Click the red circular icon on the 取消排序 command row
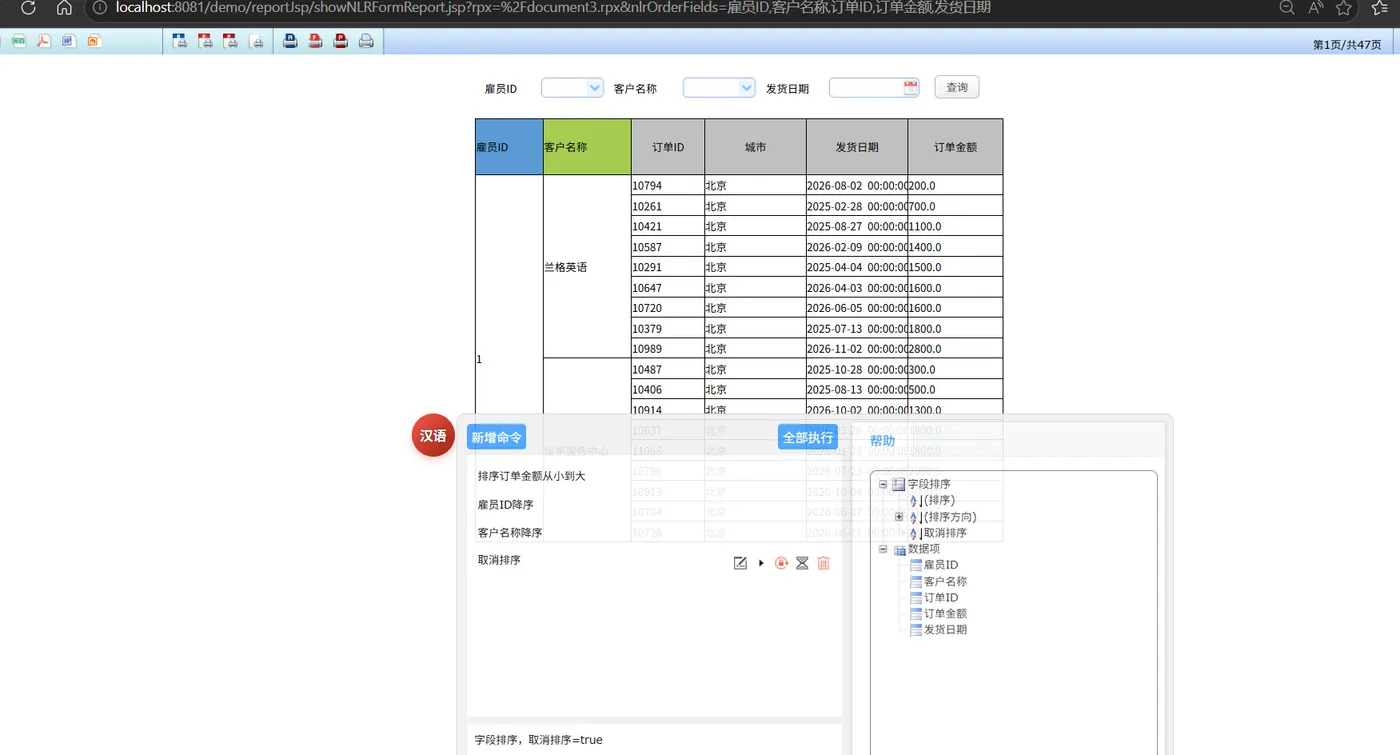This screenshot has width=1400, height=755. 782,563
